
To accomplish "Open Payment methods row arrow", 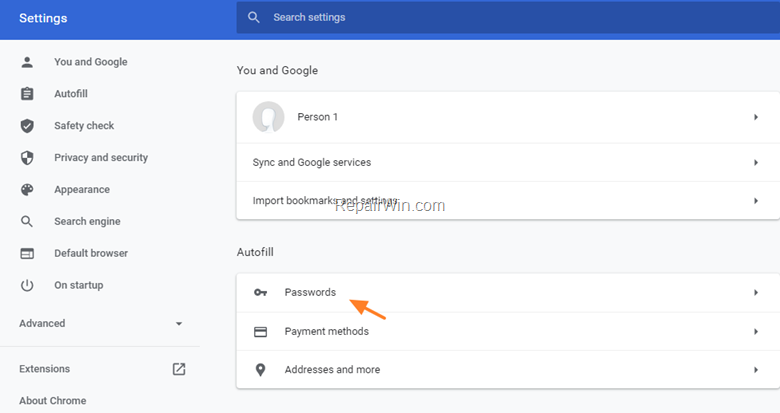I will (x=756, y=332).
